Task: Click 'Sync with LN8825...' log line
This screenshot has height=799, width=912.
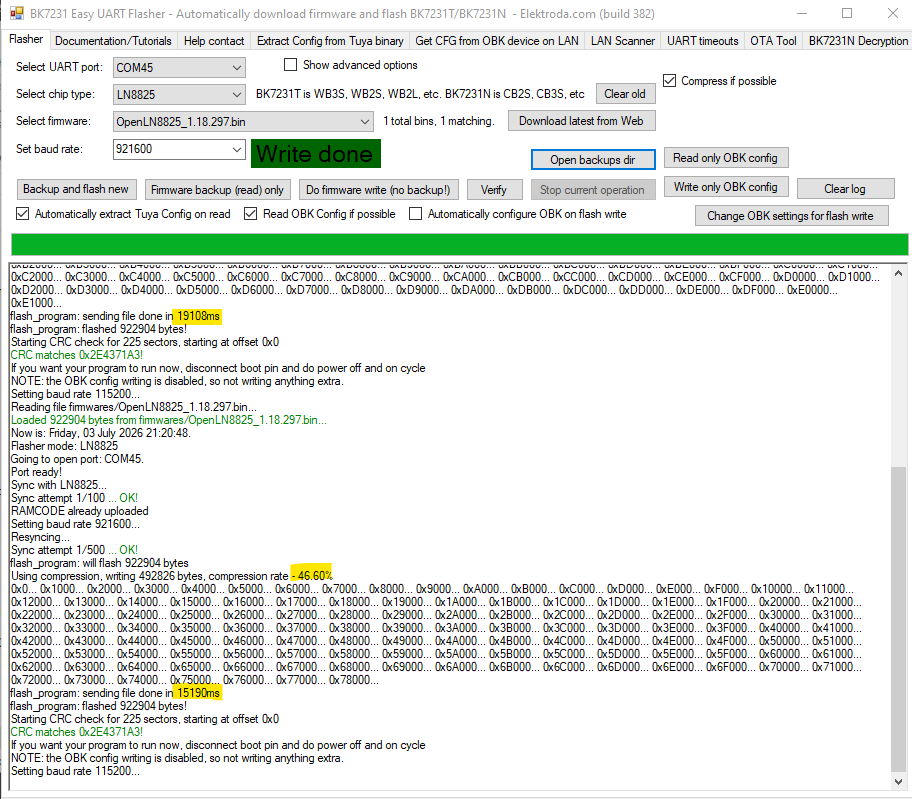Action: tap(59, 485)
